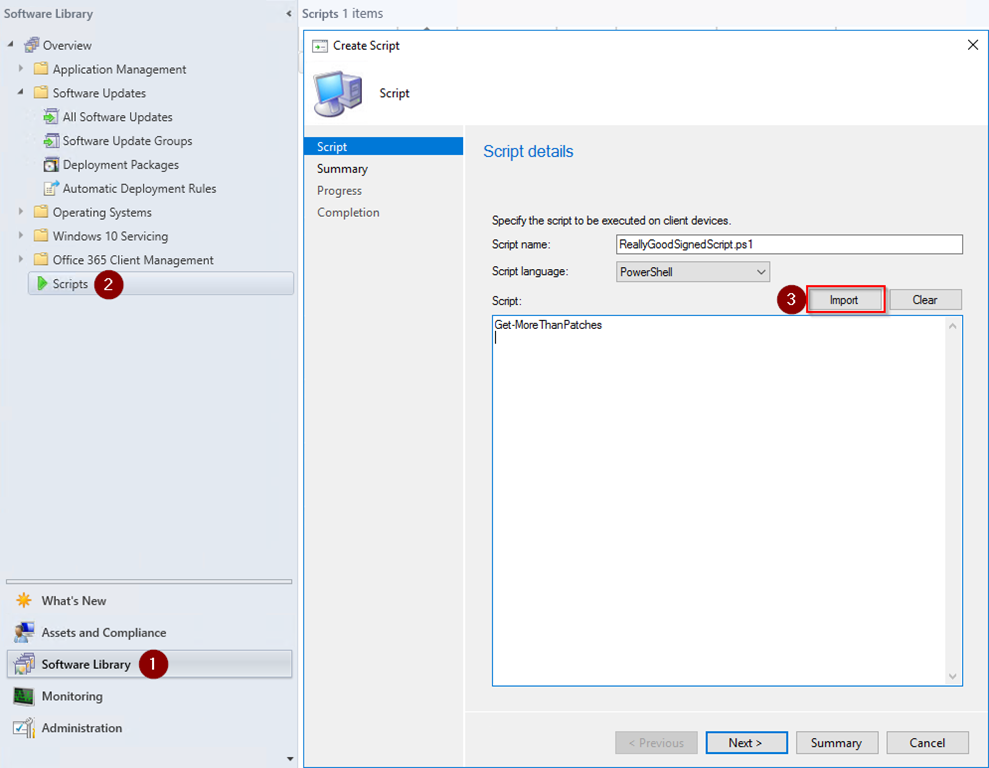Open the What's New workspace icon
The image size is (989, 768).
point(24,601)
